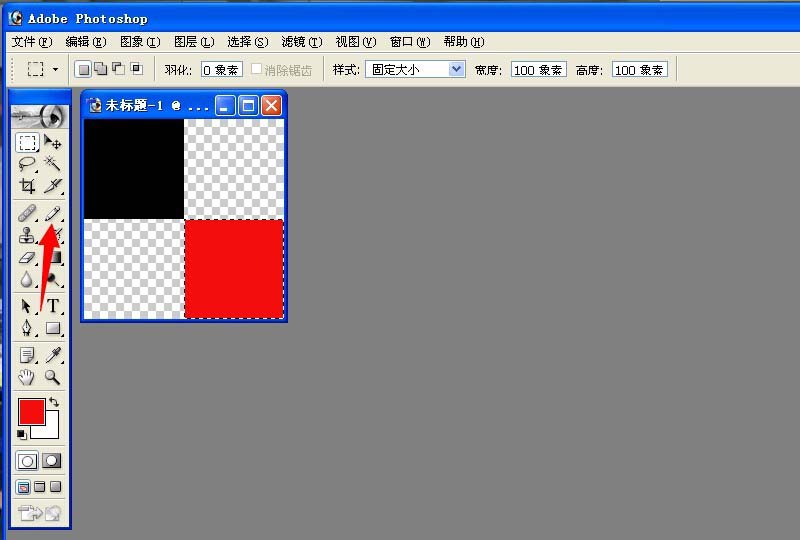Toggle the anti-alias checkbox
The height and width of the screenshot is (540, 800).
[257, 69]
